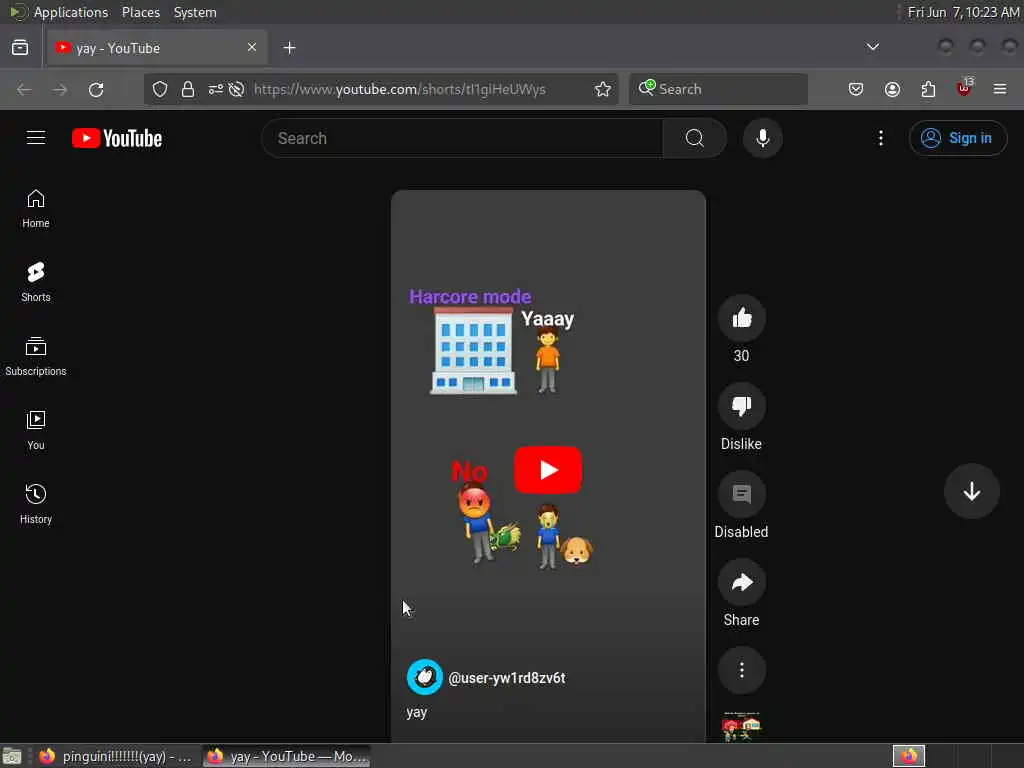Open the You section

coord(36,431)
